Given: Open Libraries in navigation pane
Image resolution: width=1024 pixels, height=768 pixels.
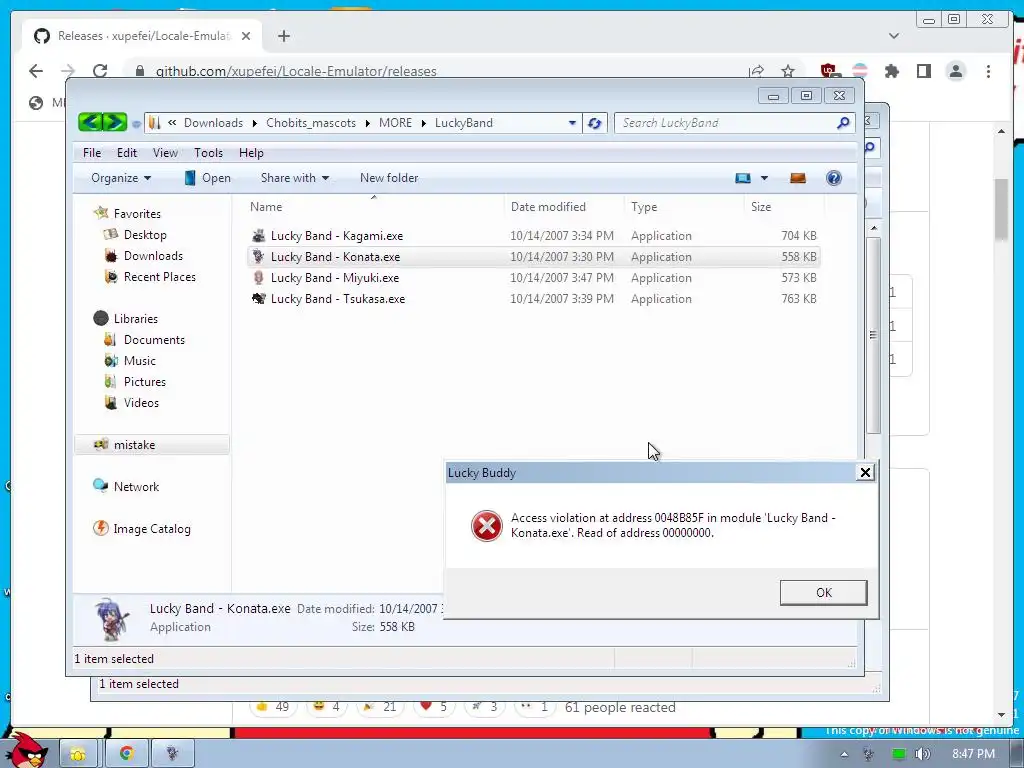Looking at the screenshot, I should 135,319.
